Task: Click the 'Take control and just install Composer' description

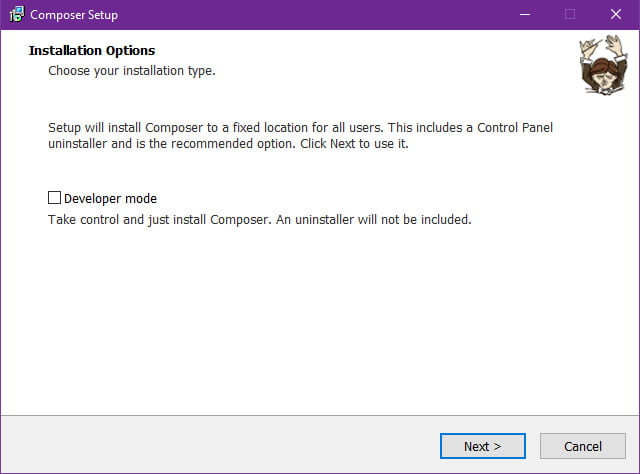Action: click(260, 220)
